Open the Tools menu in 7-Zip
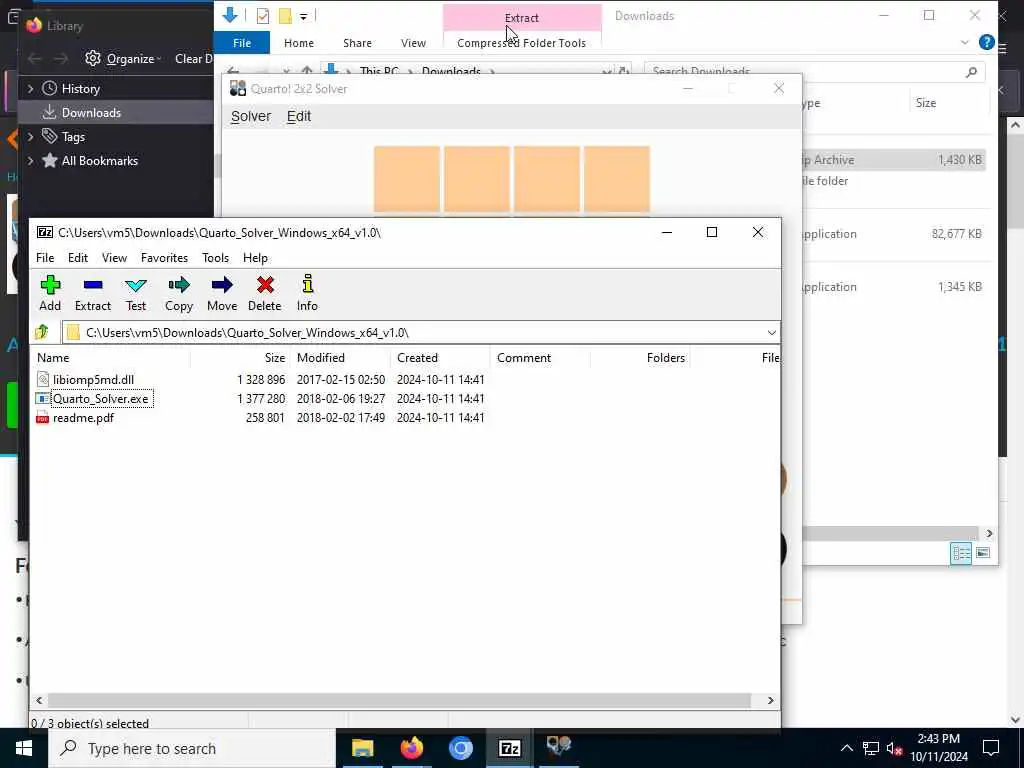This screenshot has width=1024, height=768. [216, 258]
